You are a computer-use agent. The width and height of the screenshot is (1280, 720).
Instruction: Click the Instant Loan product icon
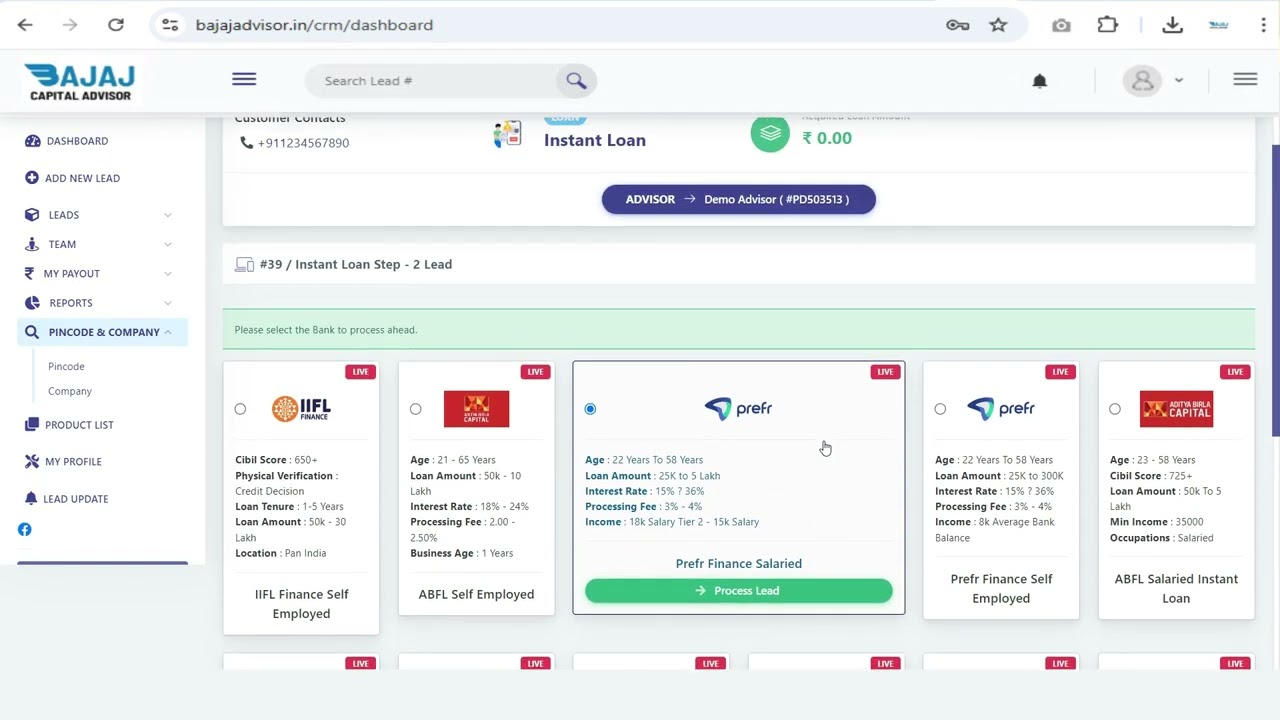click(508, 133)
